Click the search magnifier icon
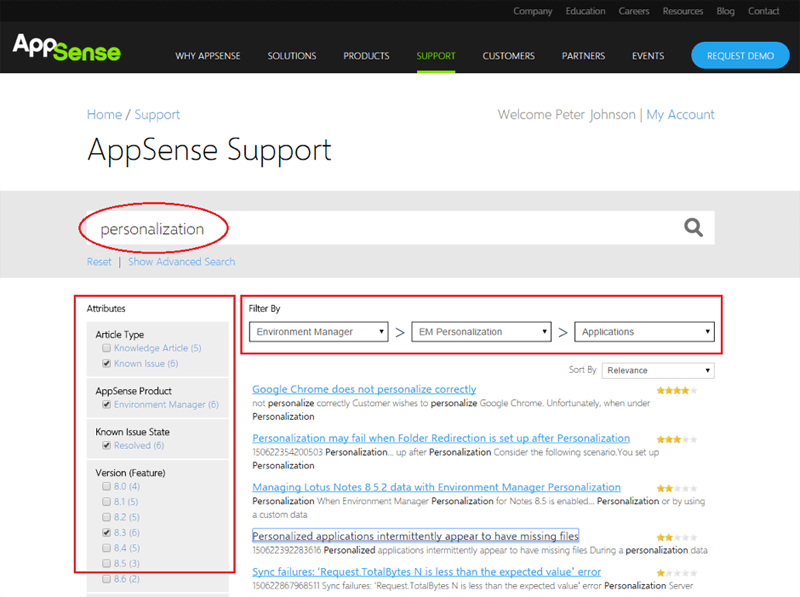This screenshot has height=597, width=800. [693, 228]
